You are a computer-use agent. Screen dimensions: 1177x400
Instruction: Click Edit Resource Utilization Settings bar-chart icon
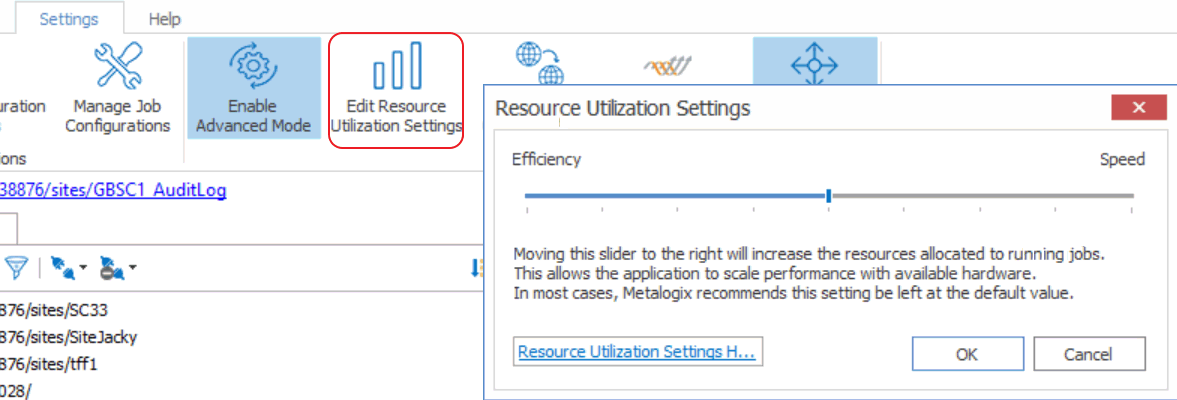[x=396, y=66]
